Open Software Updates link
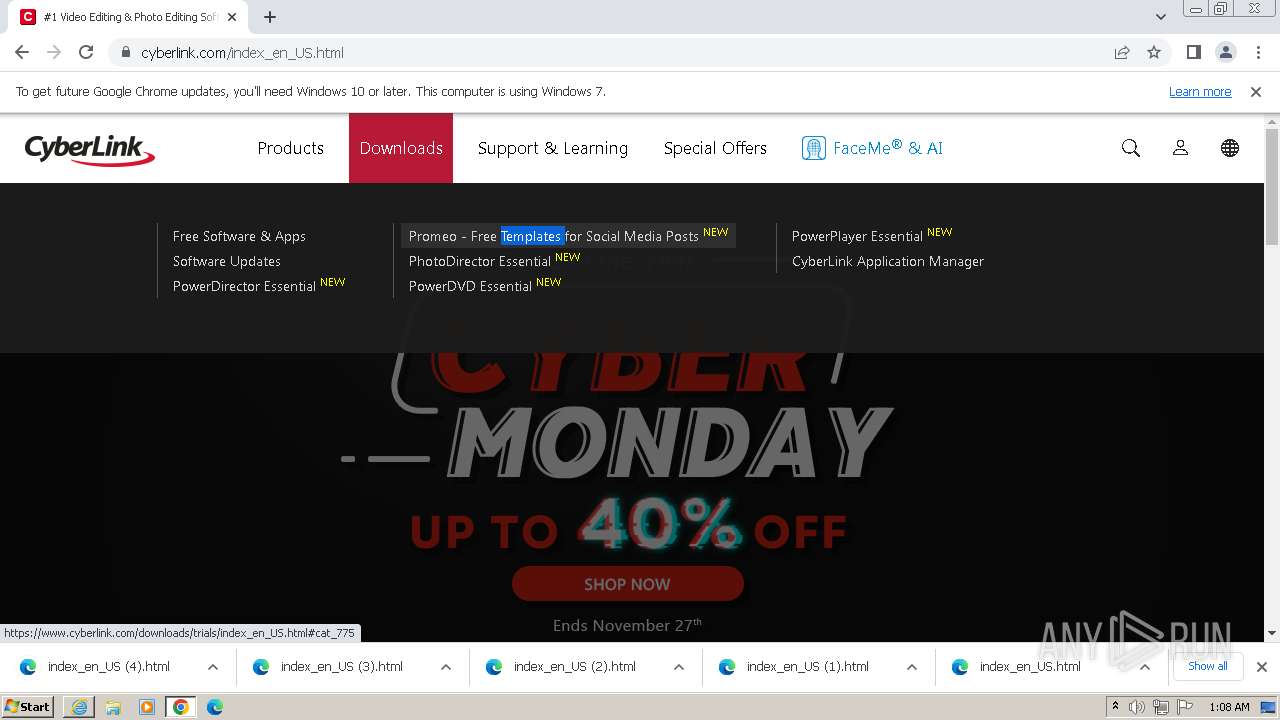The image size is (1280, 720). coord(227,261)
